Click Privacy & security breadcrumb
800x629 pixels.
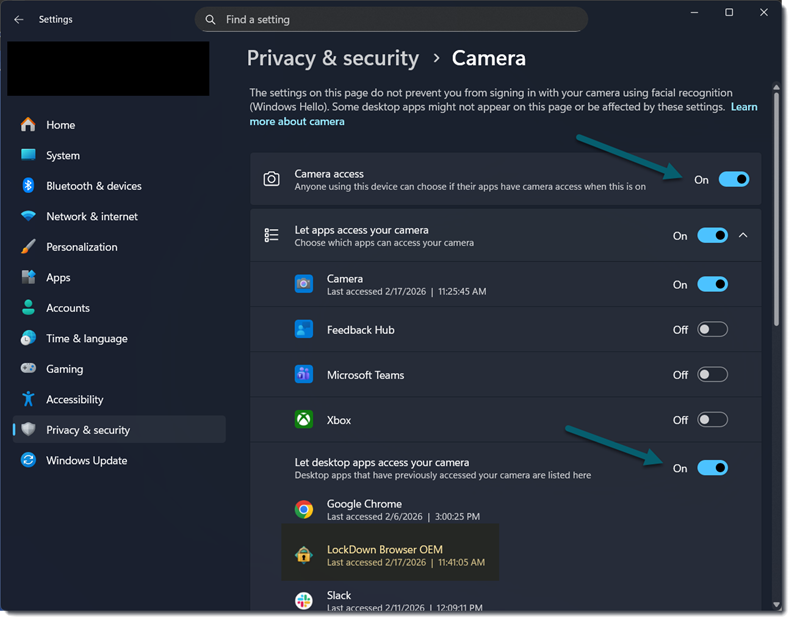pyautogui.click(x=333, y=58)
